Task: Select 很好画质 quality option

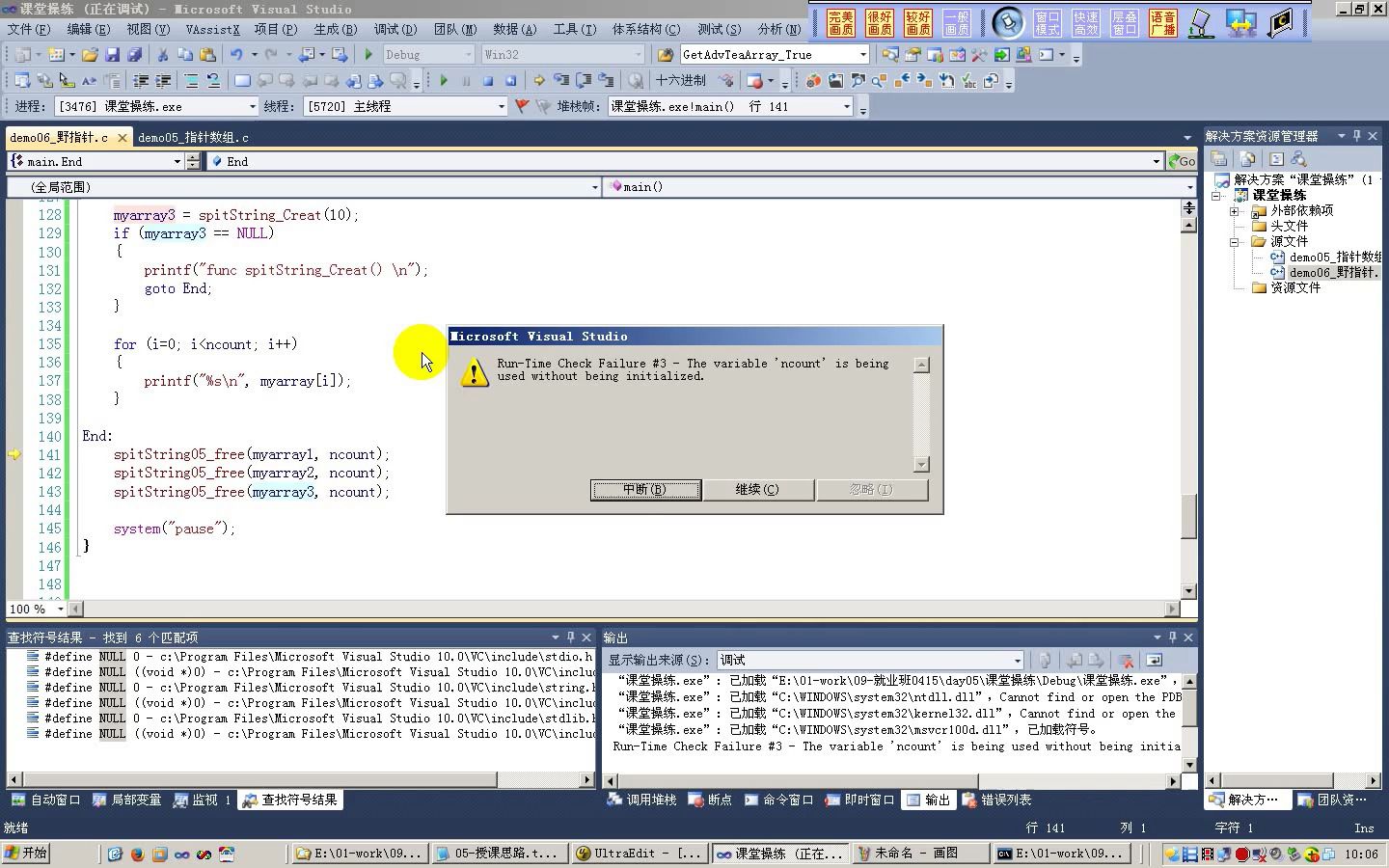Action: click(x=879, y=23)
